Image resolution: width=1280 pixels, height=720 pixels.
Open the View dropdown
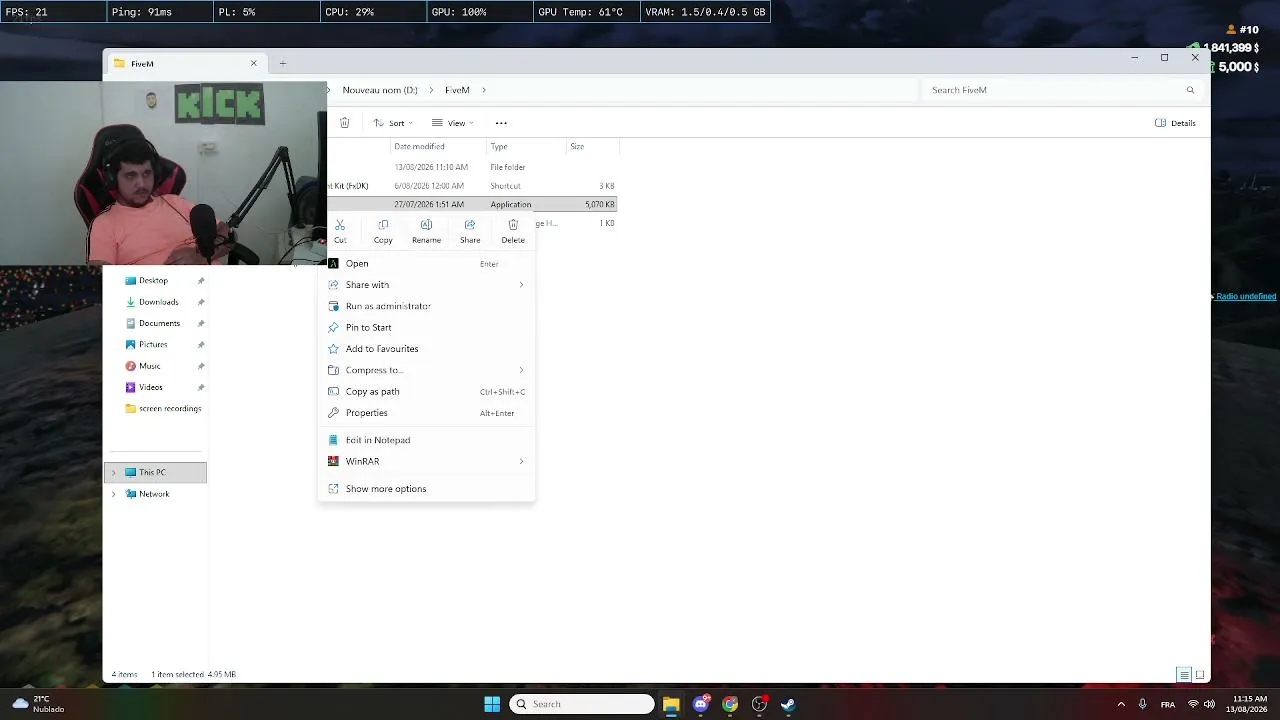pyautogui.click(x=453, y=123)
